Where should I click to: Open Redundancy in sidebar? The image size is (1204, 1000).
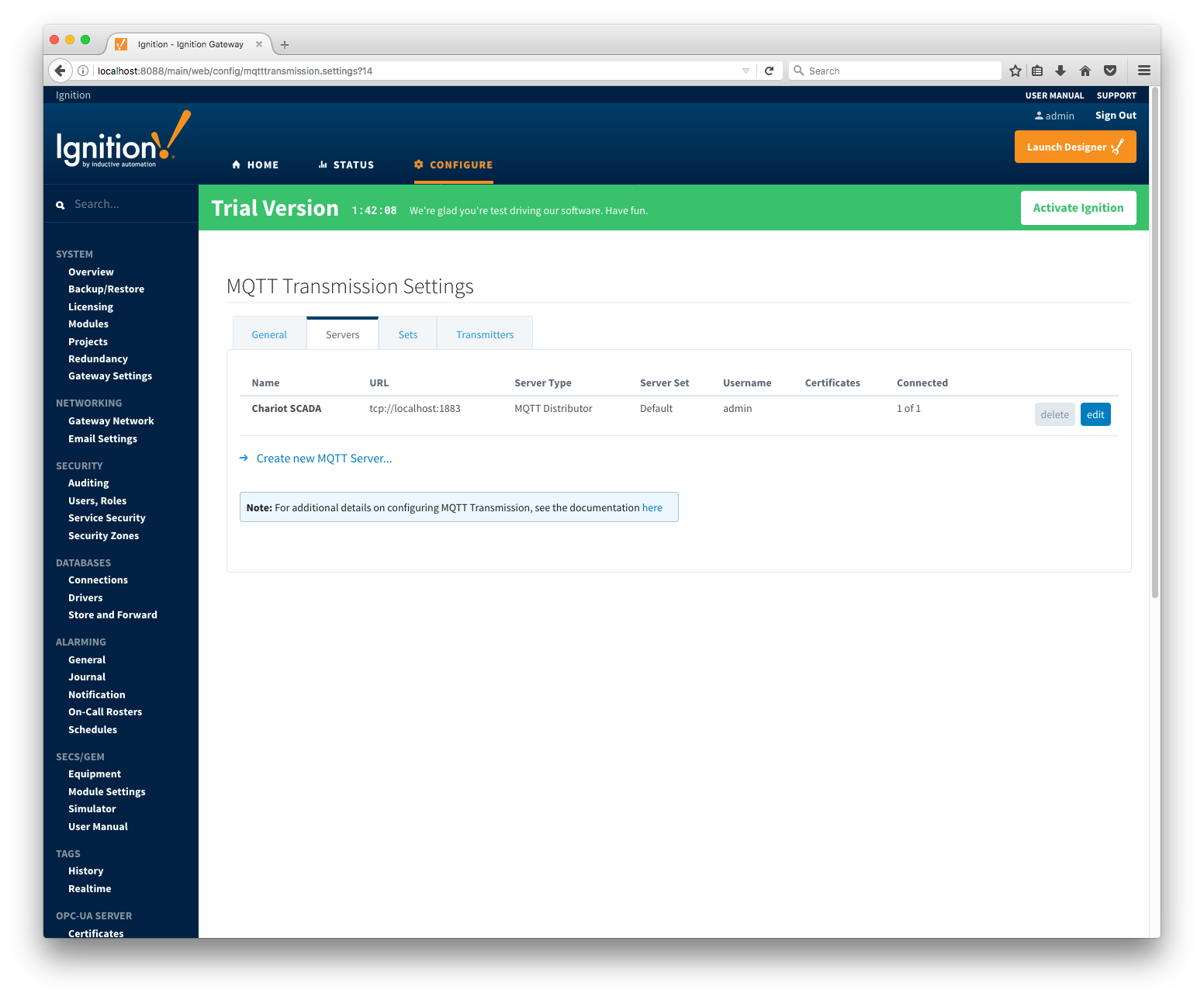click(98, 359)
